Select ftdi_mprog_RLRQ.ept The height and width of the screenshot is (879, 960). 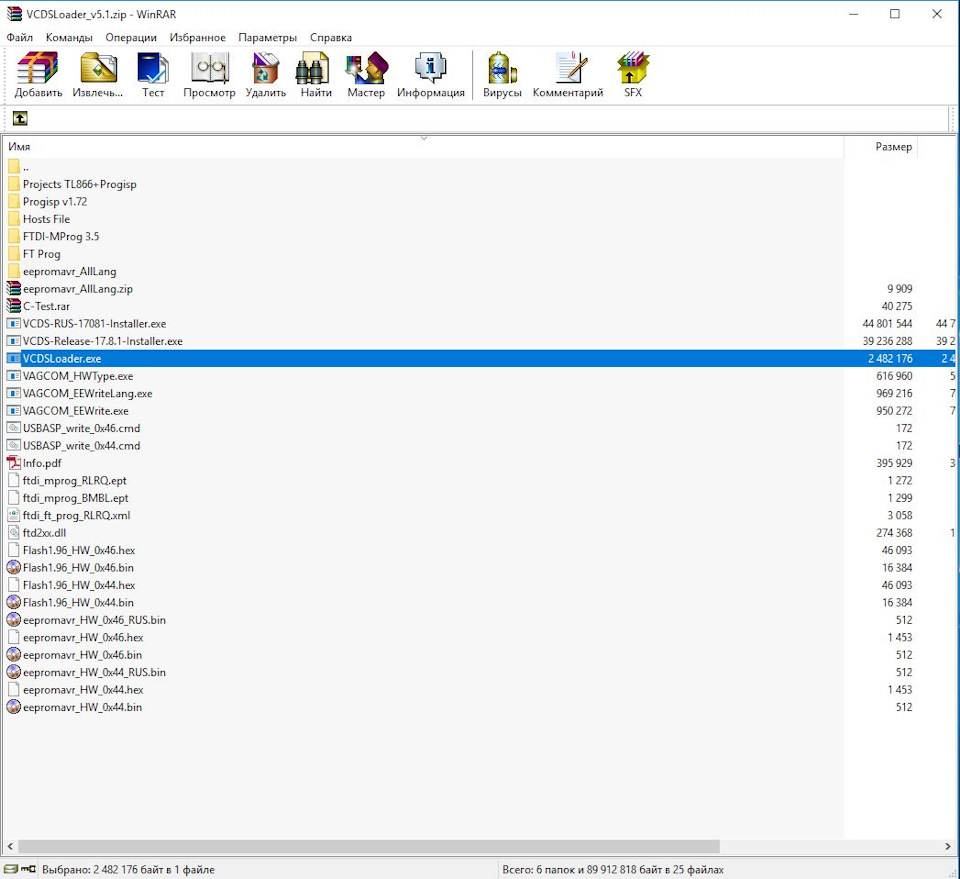coord(75,481)
